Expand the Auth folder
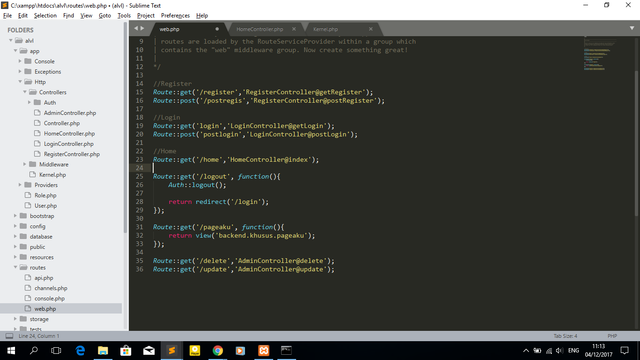Screen dimensions: 640x360 point(29,102)
